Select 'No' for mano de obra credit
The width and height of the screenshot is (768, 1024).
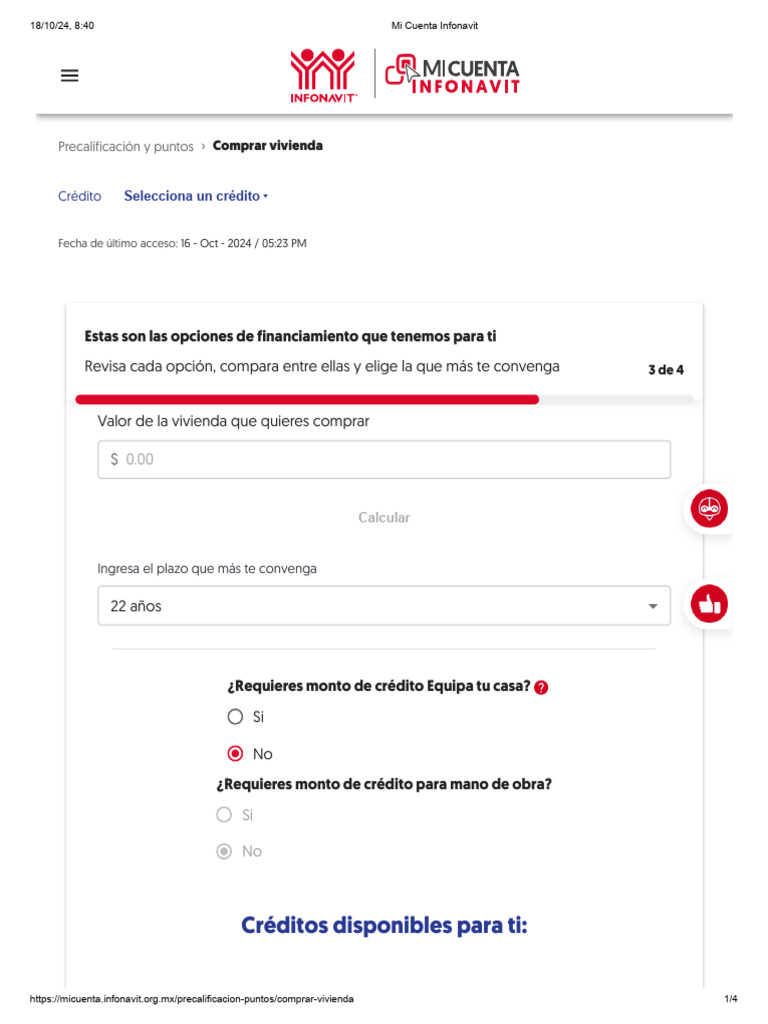tap(225, 852)
